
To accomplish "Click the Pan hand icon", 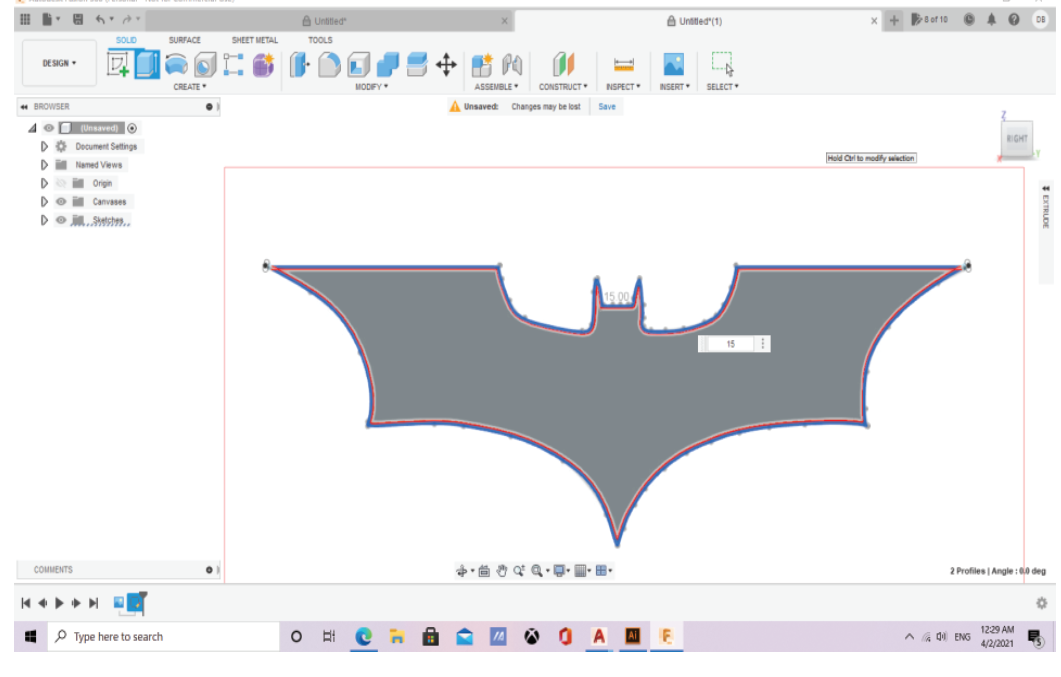I will 502,571.
